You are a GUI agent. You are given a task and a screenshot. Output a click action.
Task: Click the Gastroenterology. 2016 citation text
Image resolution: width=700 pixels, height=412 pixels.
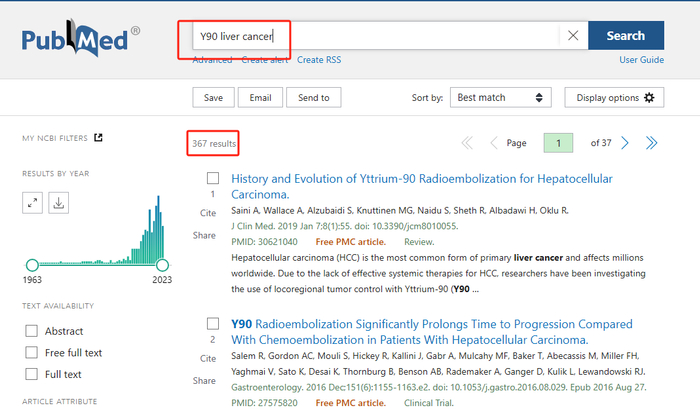tap(438, 387)
